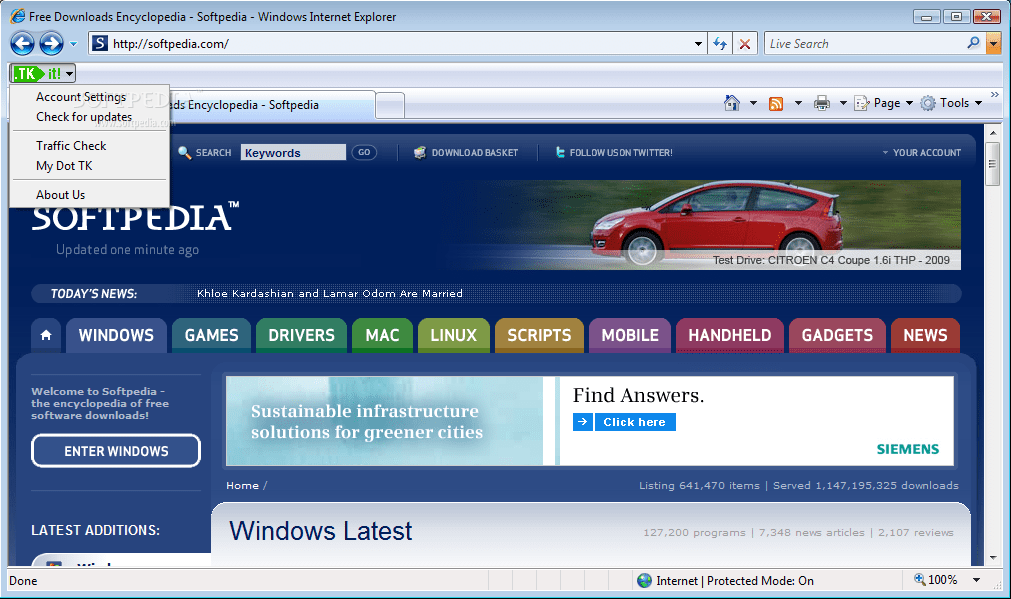Click the Softpedia logo
The width and height of the screenshot is (1011, 599).
[x=135, y=217]
